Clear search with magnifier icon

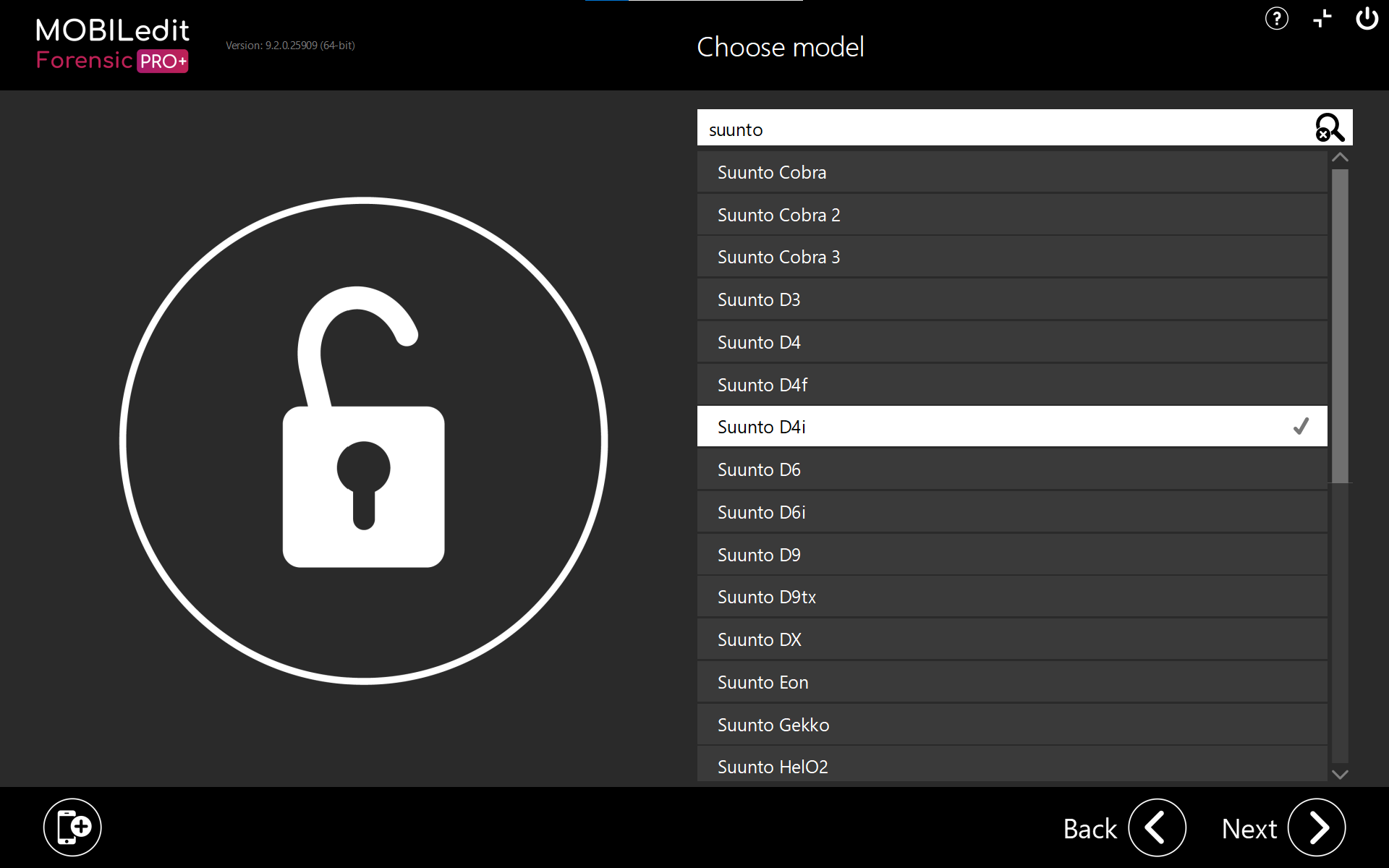pyautogui.click(x=1329, y=128)
